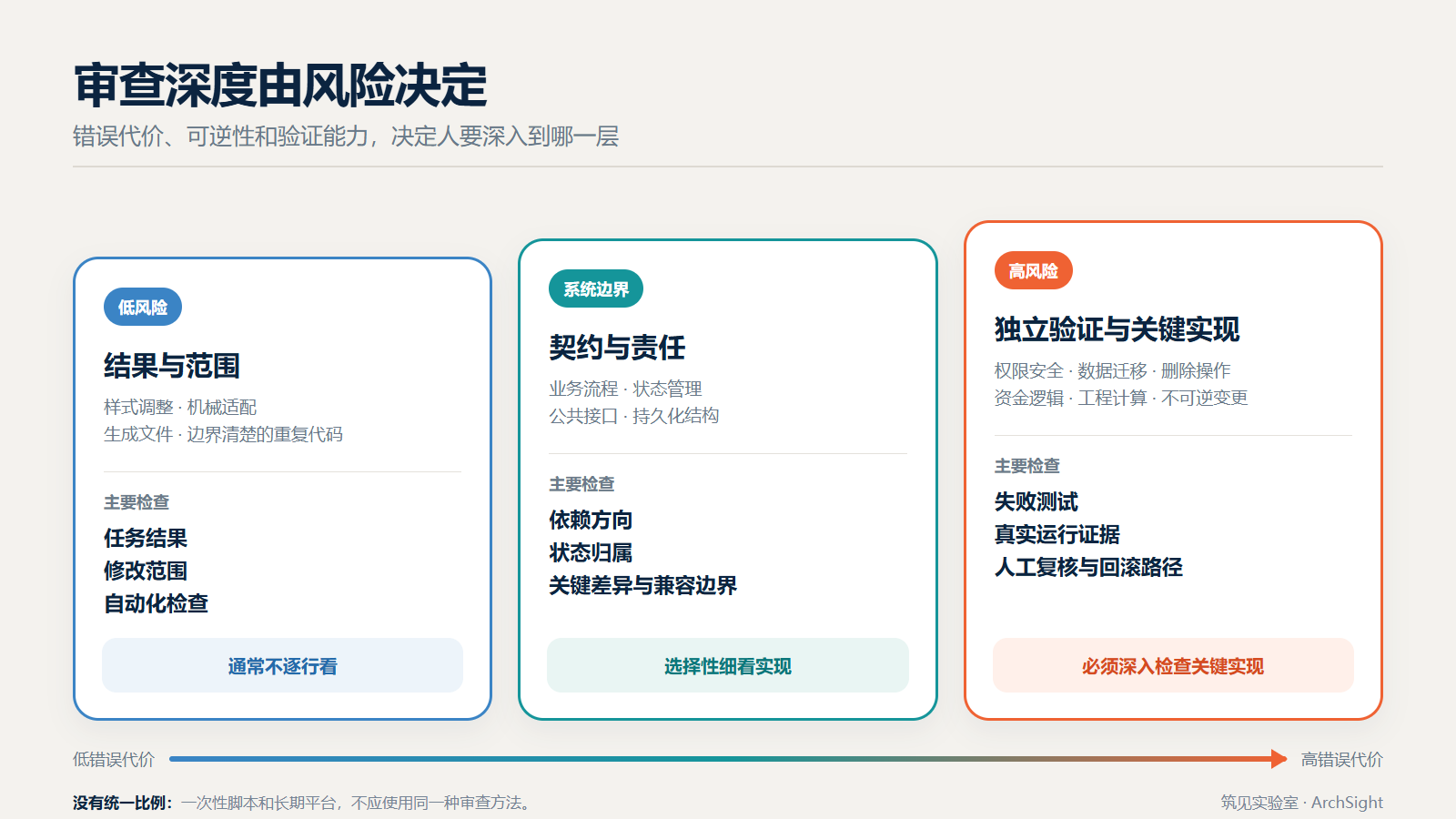Click the 系统边界 badge
Viewport: 1456px width, 819px height.
(x=596, y=289)
